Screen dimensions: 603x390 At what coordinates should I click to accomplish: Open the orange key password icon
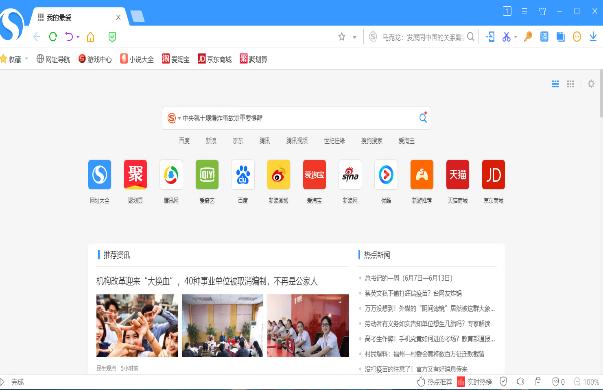pyautogui.click(x=528, y=37)
